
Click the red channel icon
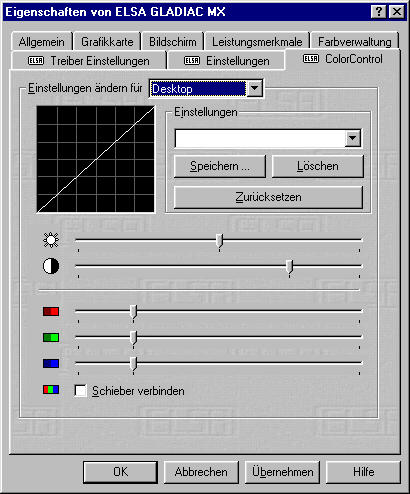51,311
